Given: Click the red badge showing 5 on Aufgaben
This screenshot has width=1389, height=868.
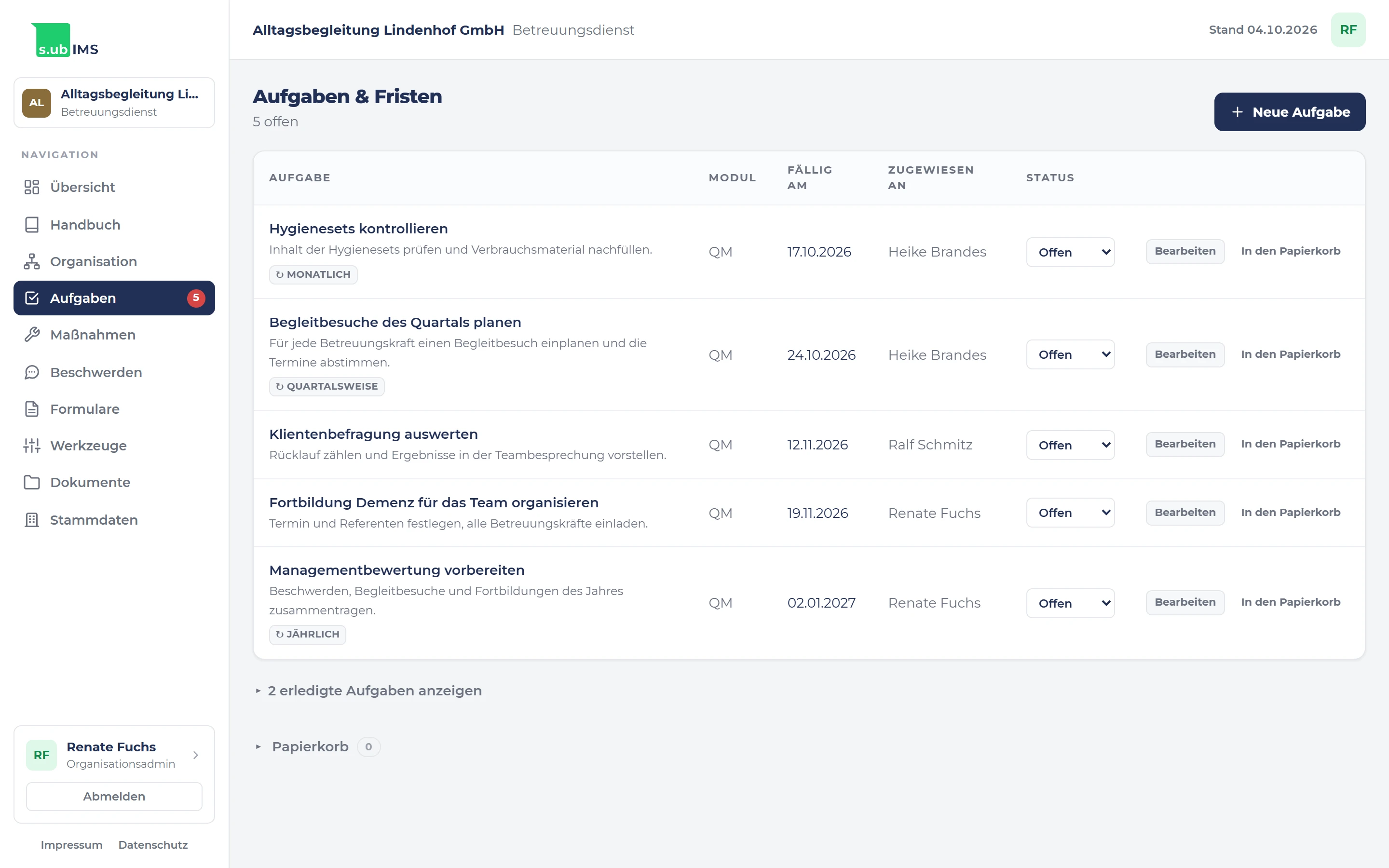Looking at the screenshot, I should (x=196, y=298).
